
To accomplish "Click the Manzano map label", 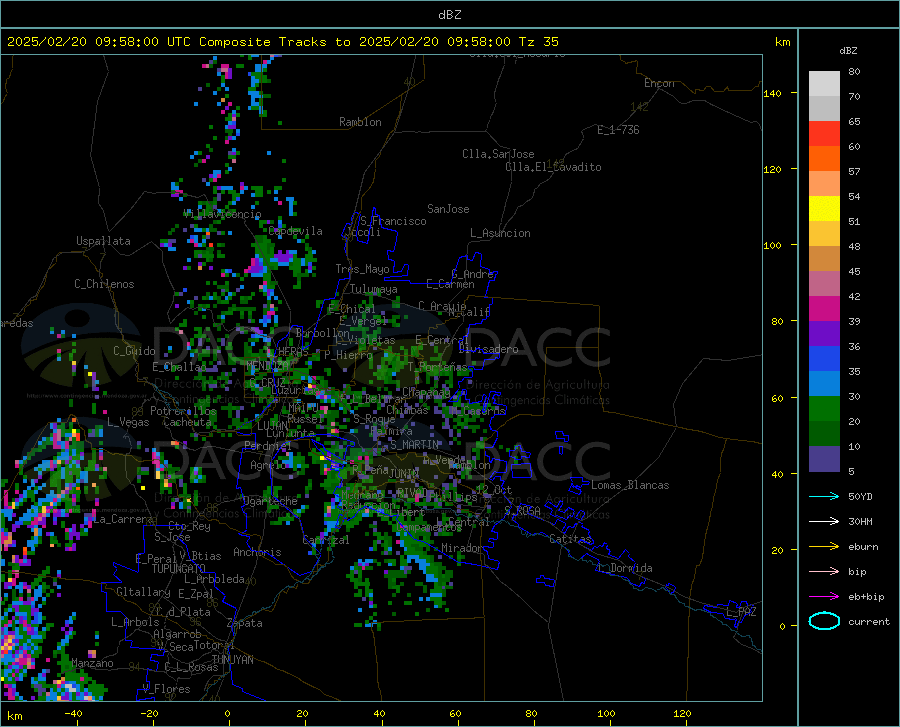I will coord(92,663).
